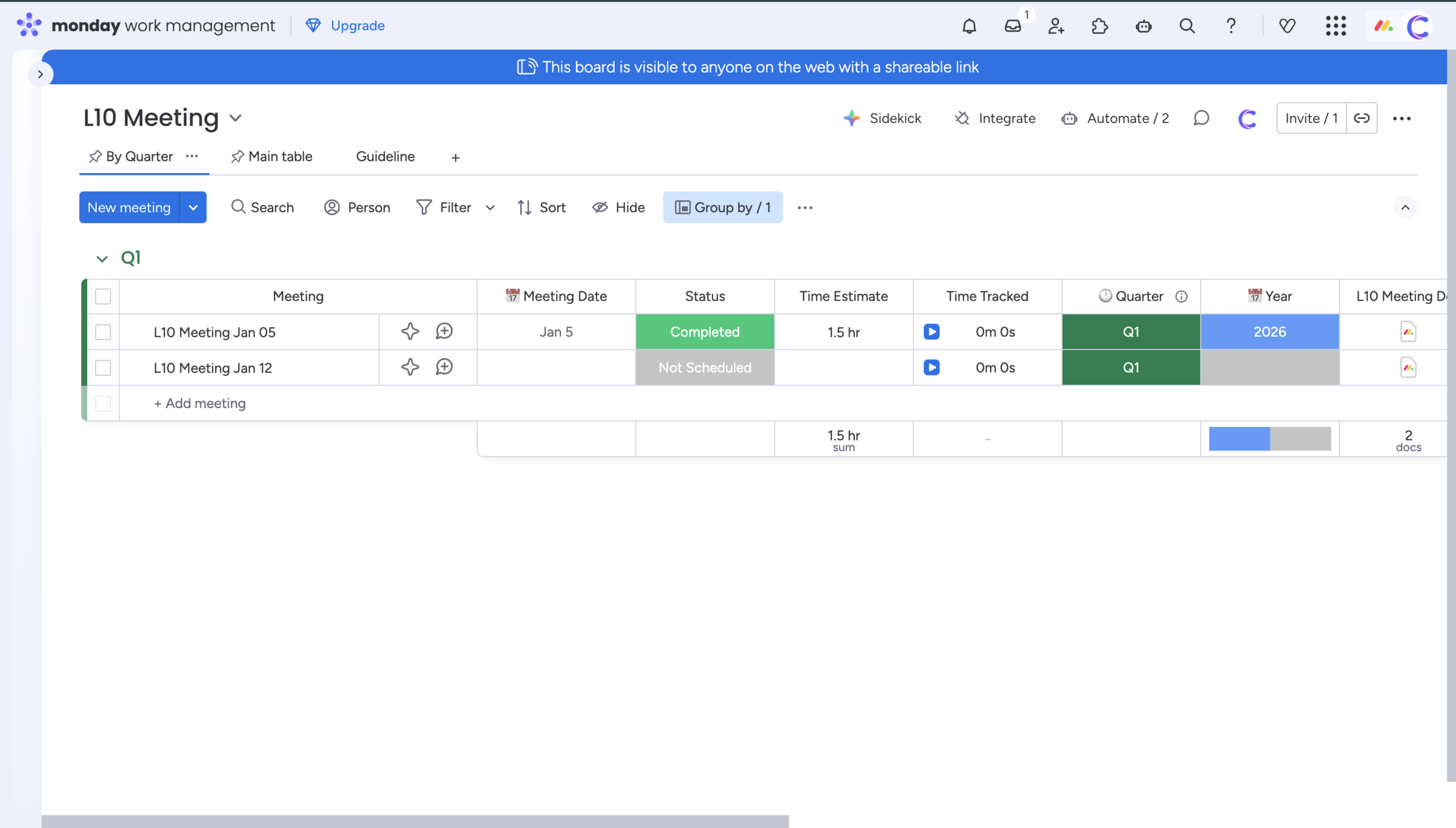This screenshot has width=1456, height=828.
Task: Open the Jan 05 meeting doc icon
Action: pos(1408,332)
